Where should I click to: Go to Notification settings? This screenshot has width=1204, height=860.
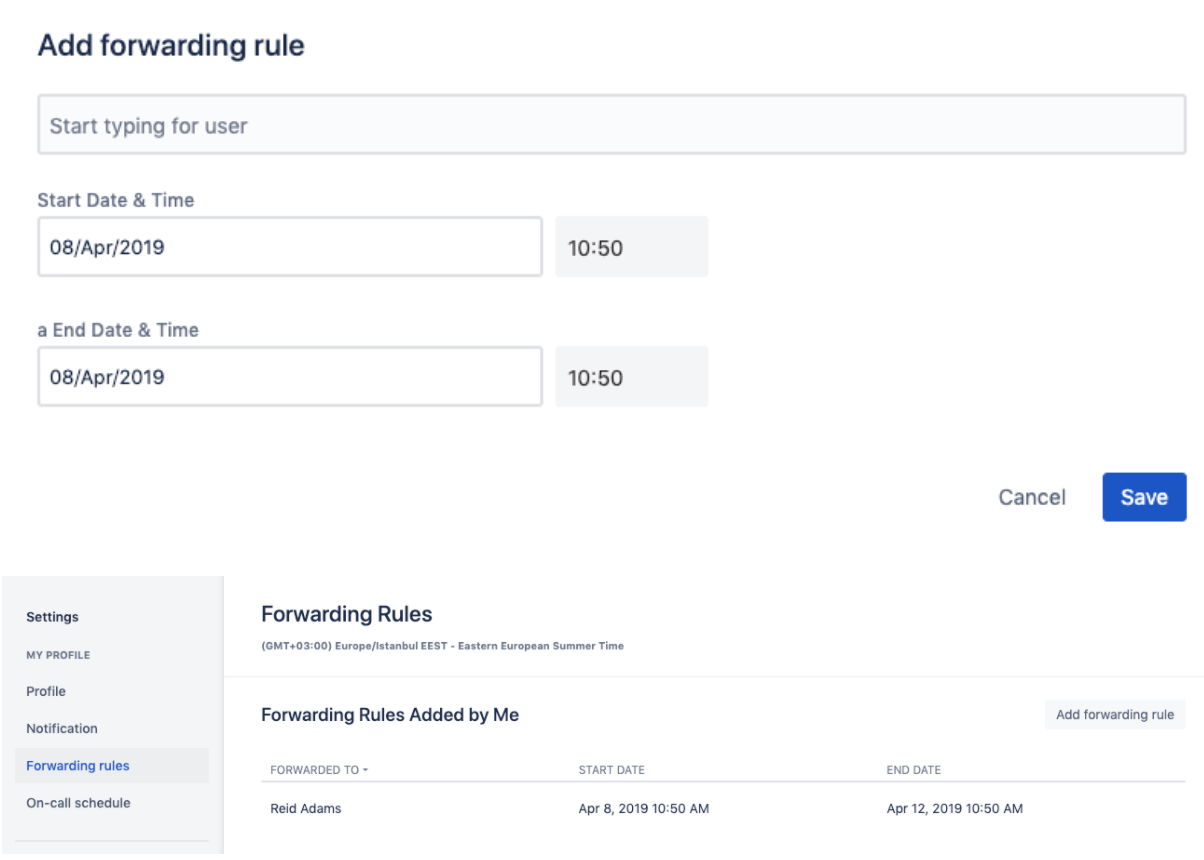(x=62, y=728)
